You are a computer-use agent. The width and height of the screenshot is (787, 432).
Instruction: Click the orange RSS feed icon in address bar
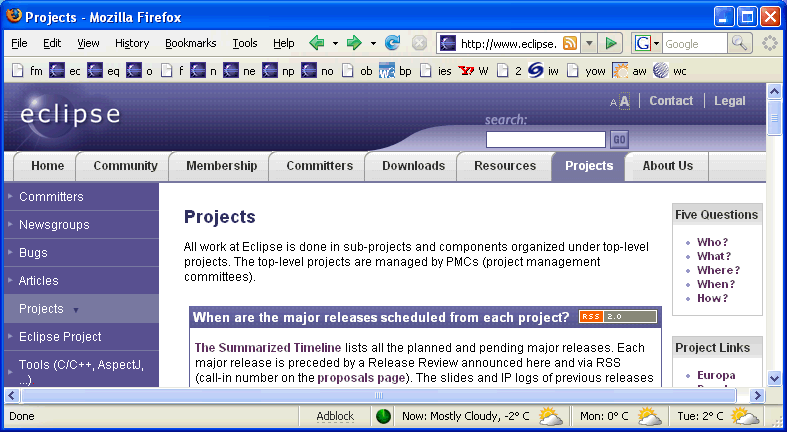(x=570, y=44)
